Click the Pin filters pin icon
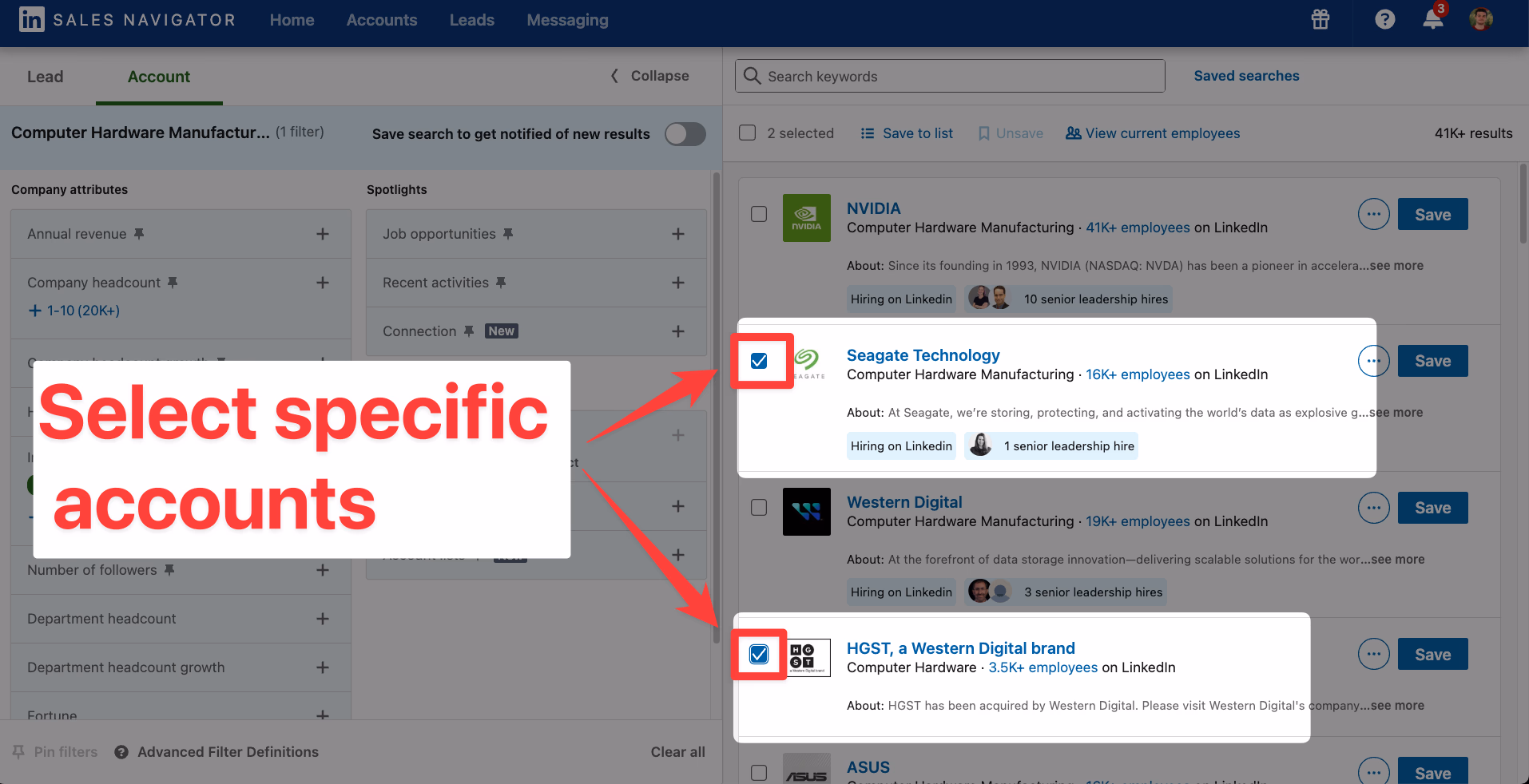This screenshot has height=784, width=1529. [x=18, y=752]
